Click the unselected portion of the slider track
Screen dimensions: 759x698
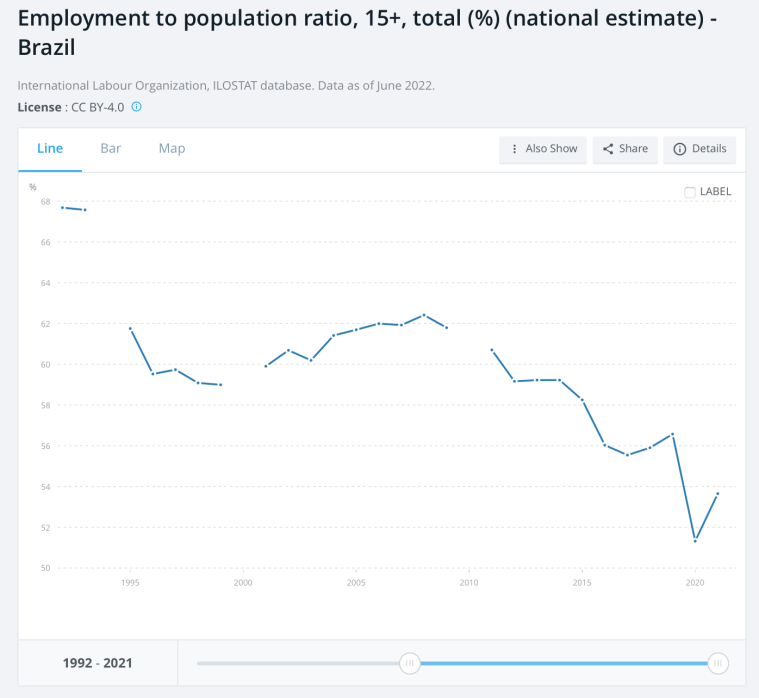(x=300, y=663)
